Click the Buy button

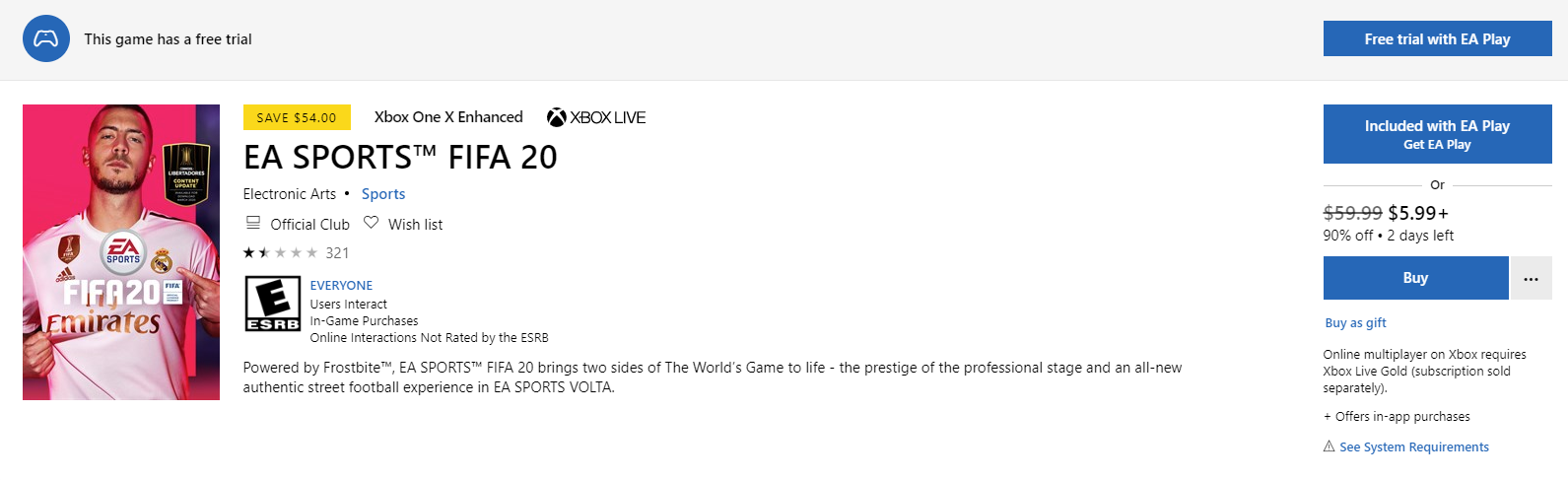coord(1415,278)
